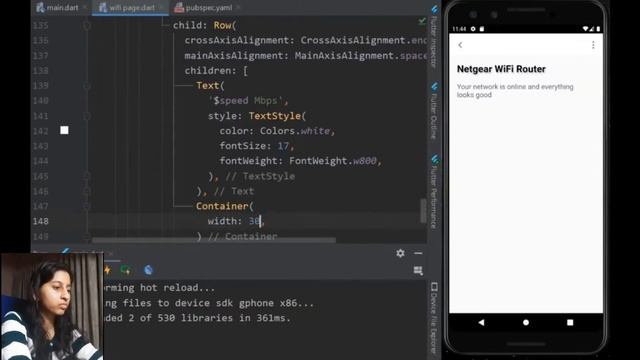This screenshot has height=360, width=640.
Task: Click FontWeight.w800 in the code
Action: 333,161
